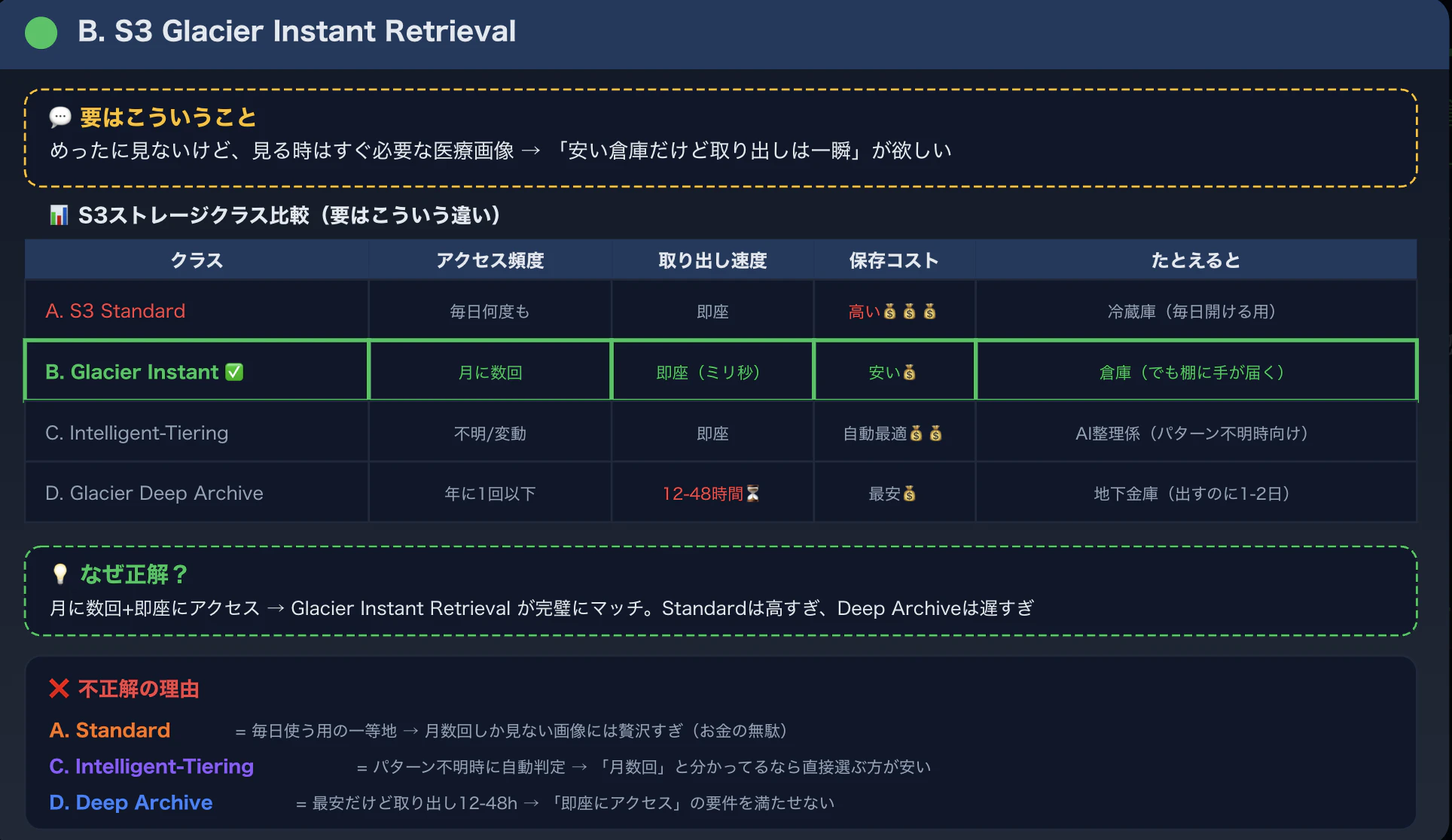Image resolution: width=1452 pixels, height=840 pixels.
Task: Click the クラス column header
Action: (x=197, y=260)
